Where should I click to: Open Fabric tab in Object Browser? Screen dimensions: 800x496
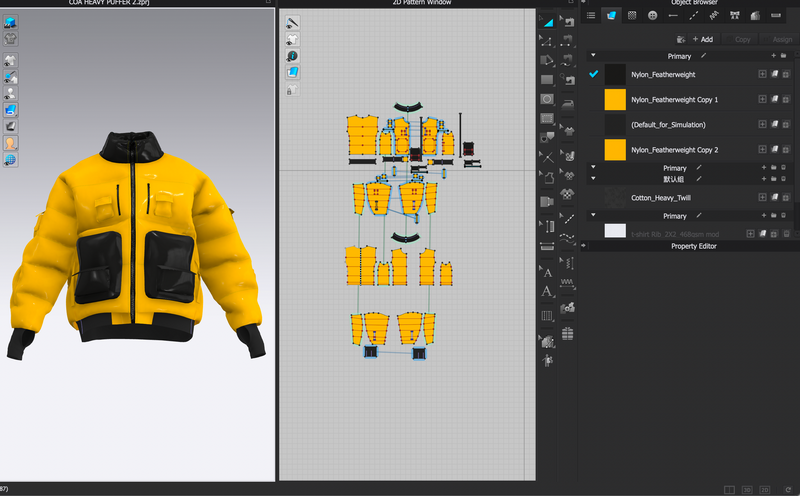coord(611,15)
